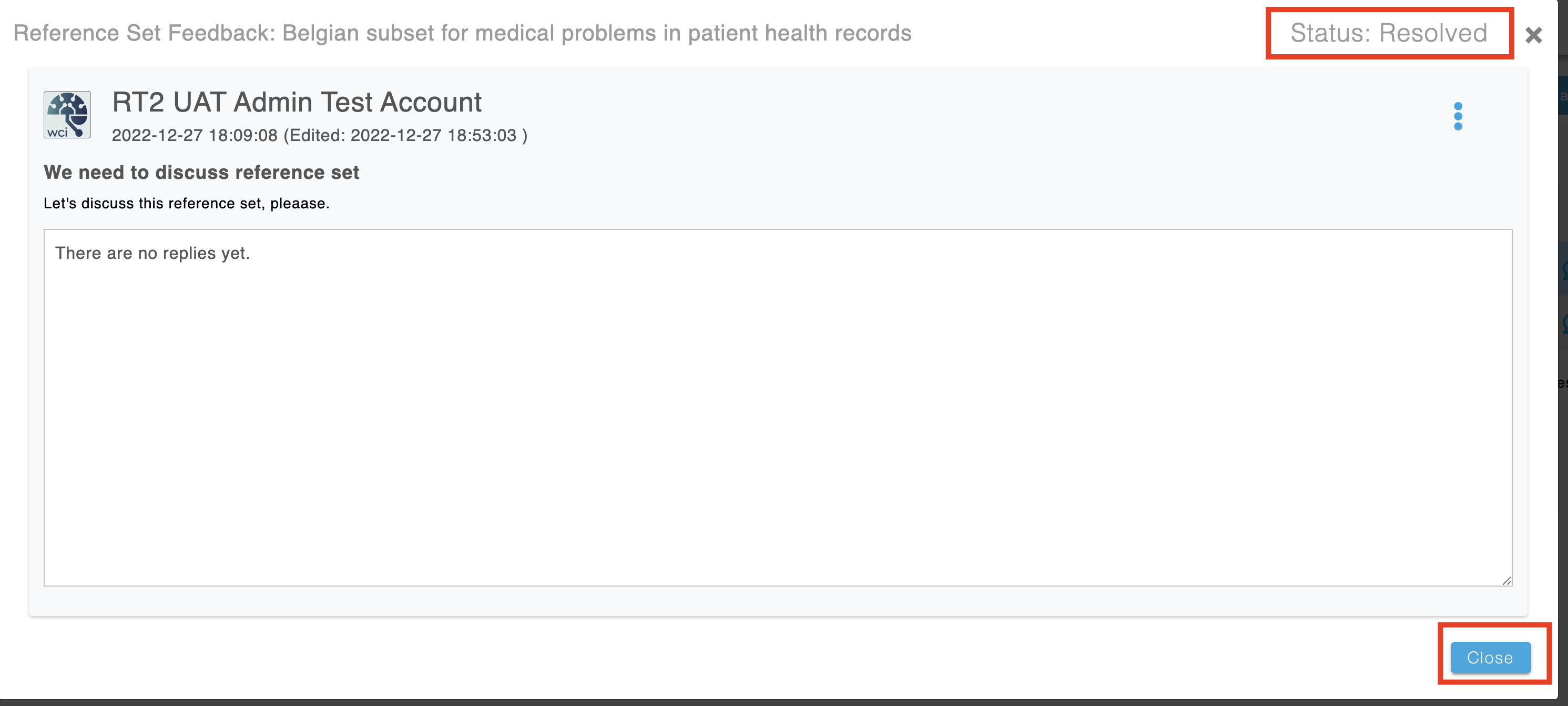Click the upper chat bubble icon behind the dialog

(x=1563, y=269)
